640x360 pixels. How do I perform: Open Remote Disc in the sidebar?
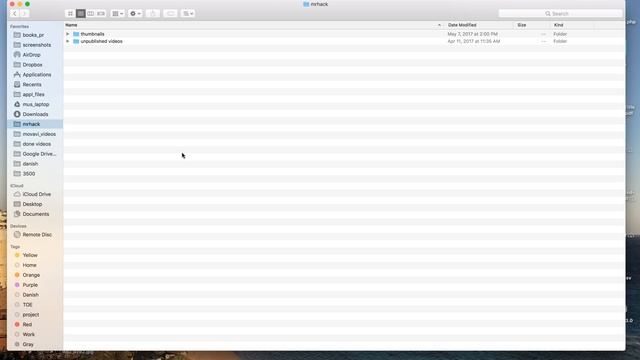click(x=35, y=235)
